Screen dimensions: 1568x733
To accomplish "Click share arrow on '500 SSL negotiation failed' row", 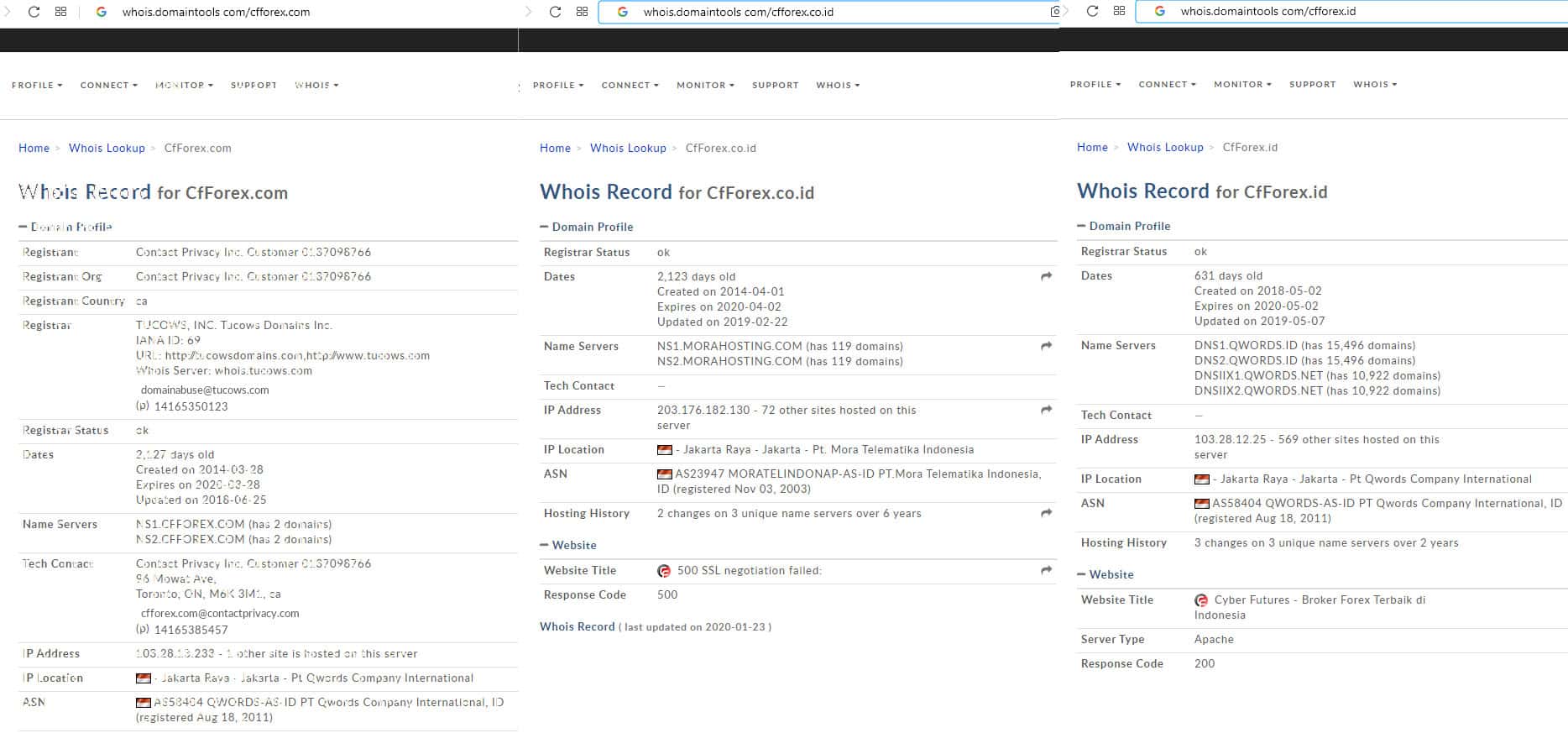I will coord(1046,570).
